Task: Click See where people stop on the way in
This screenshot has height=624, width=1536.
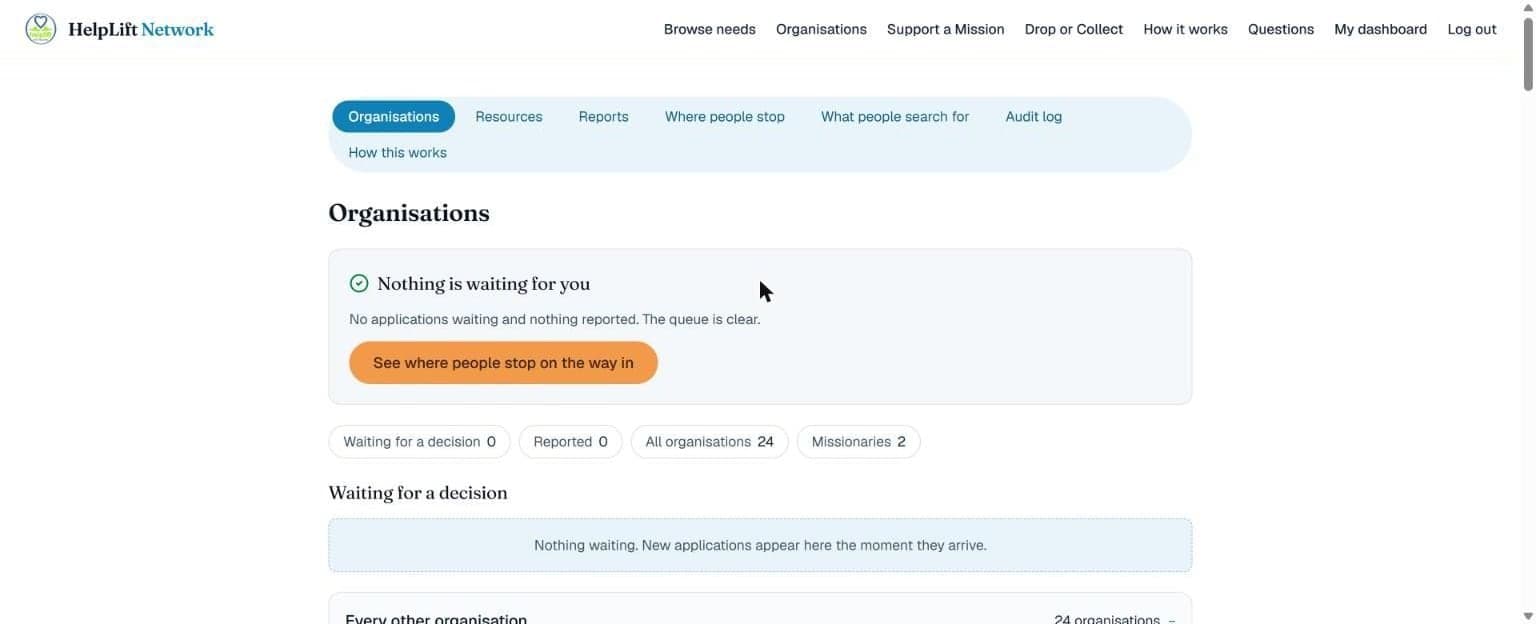Action: pos(503,363)
